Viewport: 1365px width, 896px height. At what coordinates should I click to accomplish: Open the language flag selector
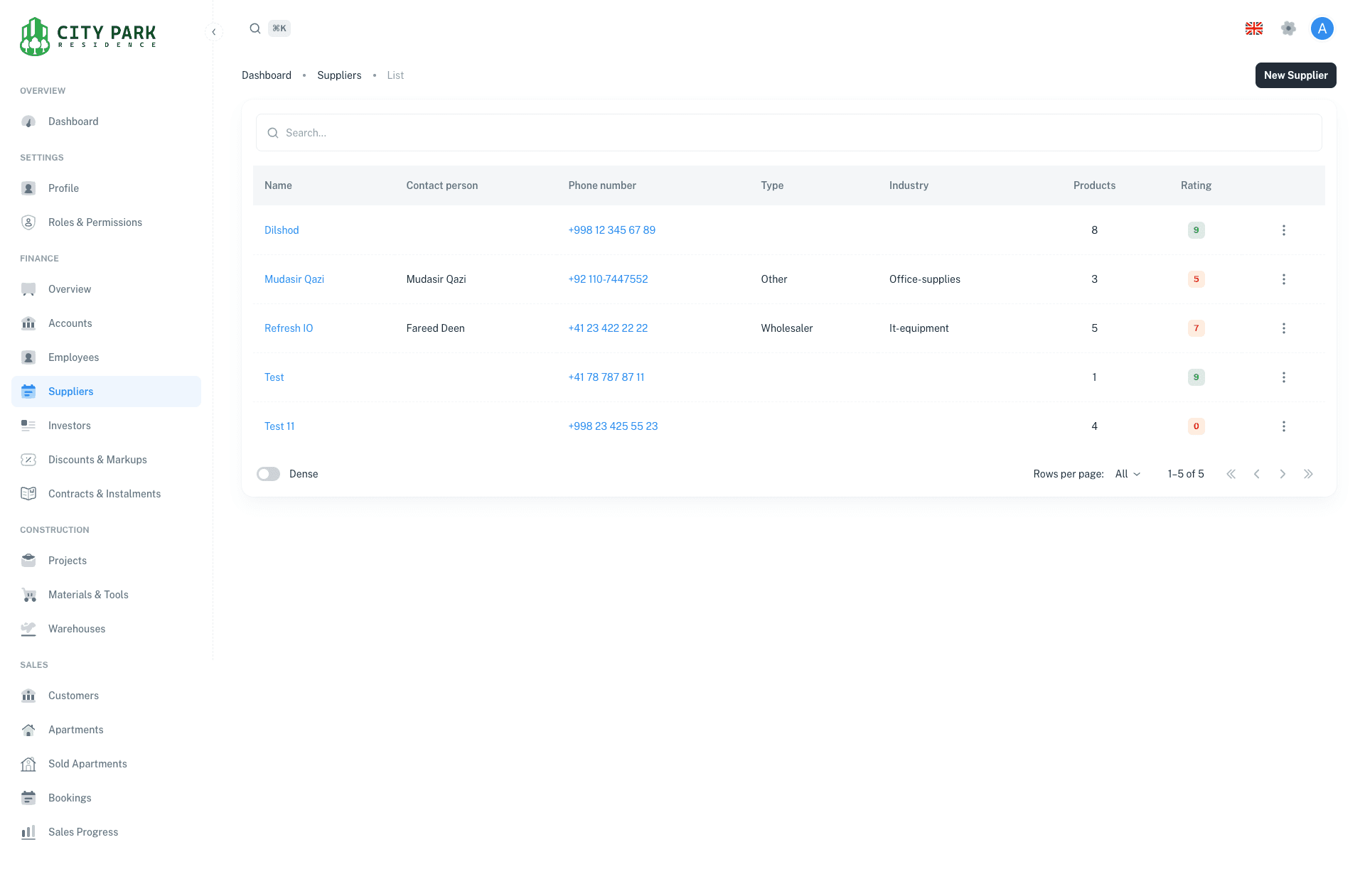(x=1254, y=28)
